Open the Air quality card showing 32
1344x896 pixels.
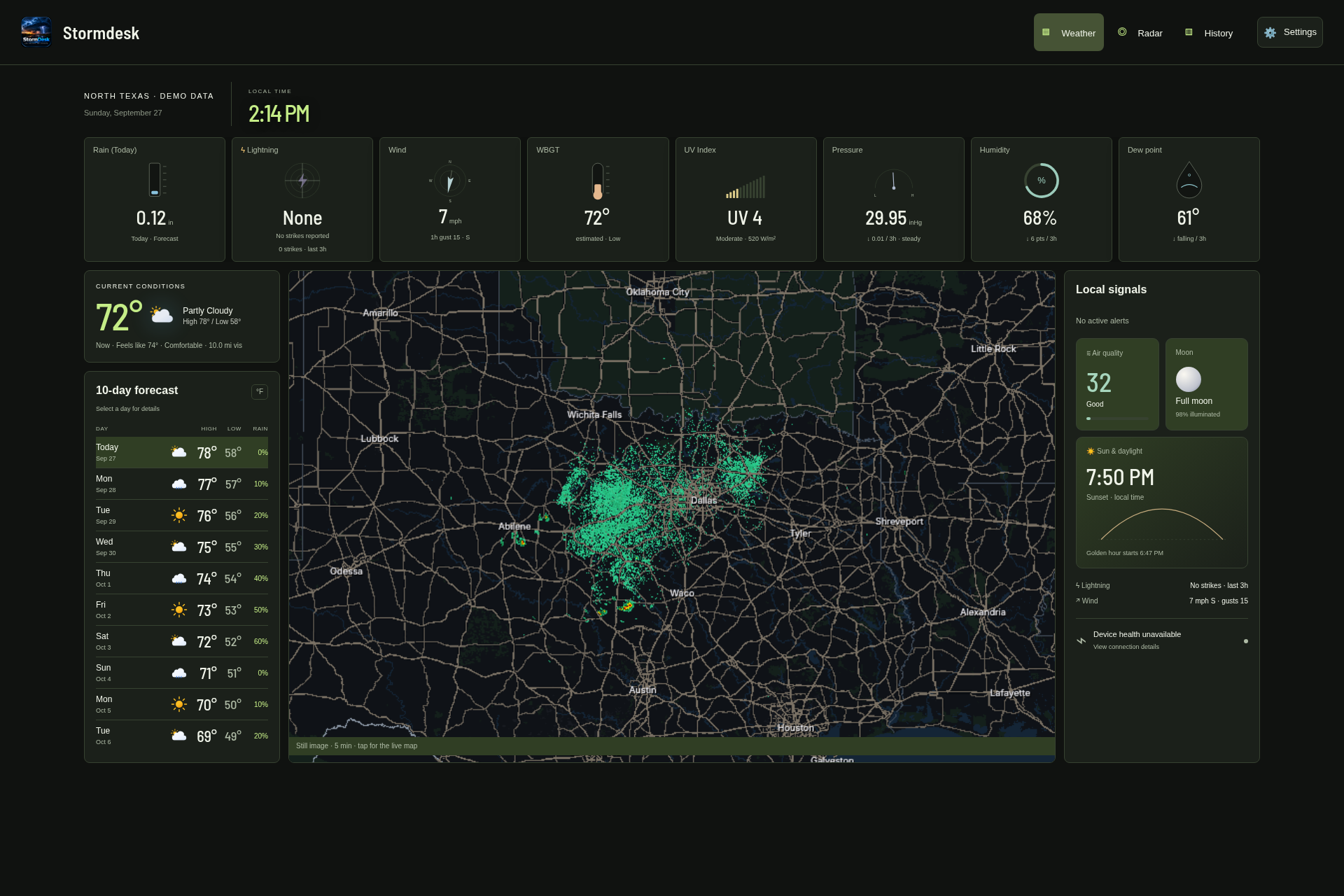click(x=1117, y=384)
